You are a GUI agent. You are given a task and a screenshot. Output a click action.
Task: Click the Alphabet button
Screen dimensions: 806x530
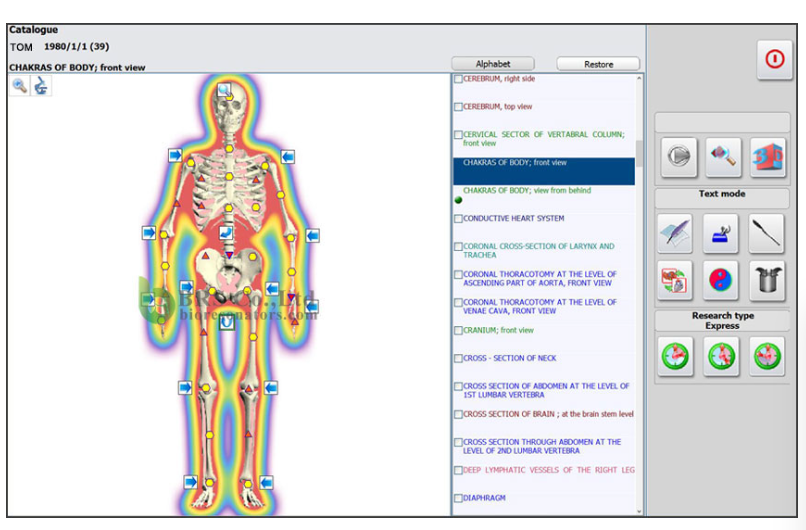coord(493,64)
